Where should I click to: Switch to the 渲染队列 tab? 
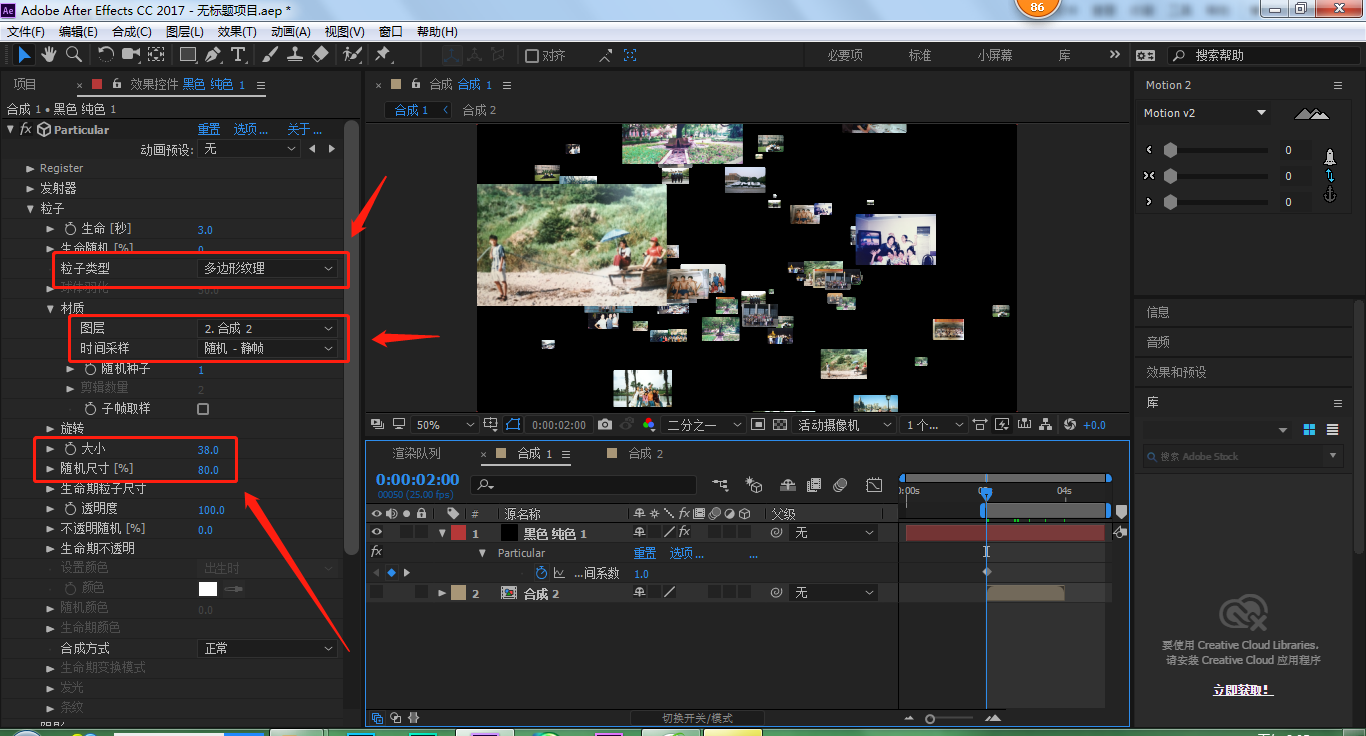[416, 454]
